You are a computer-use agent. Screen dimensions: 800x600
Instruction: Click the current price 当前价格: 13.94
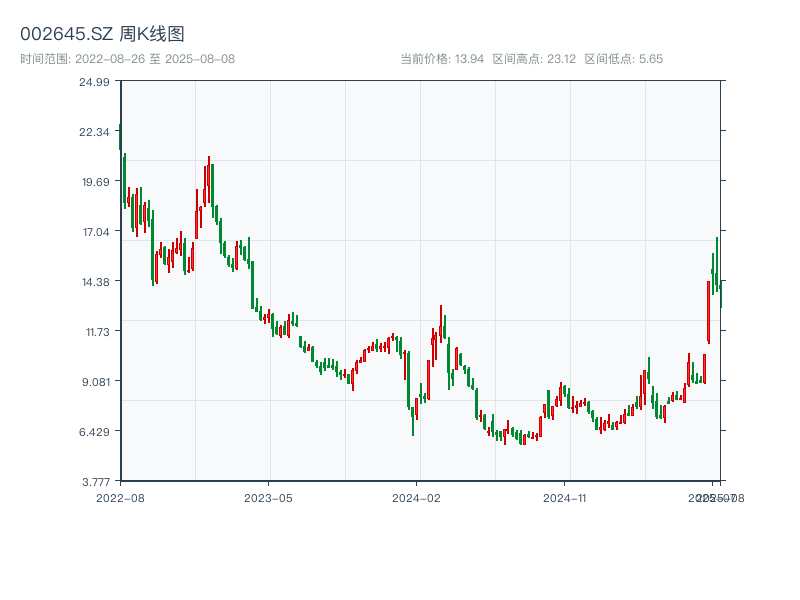pos(442,59)
